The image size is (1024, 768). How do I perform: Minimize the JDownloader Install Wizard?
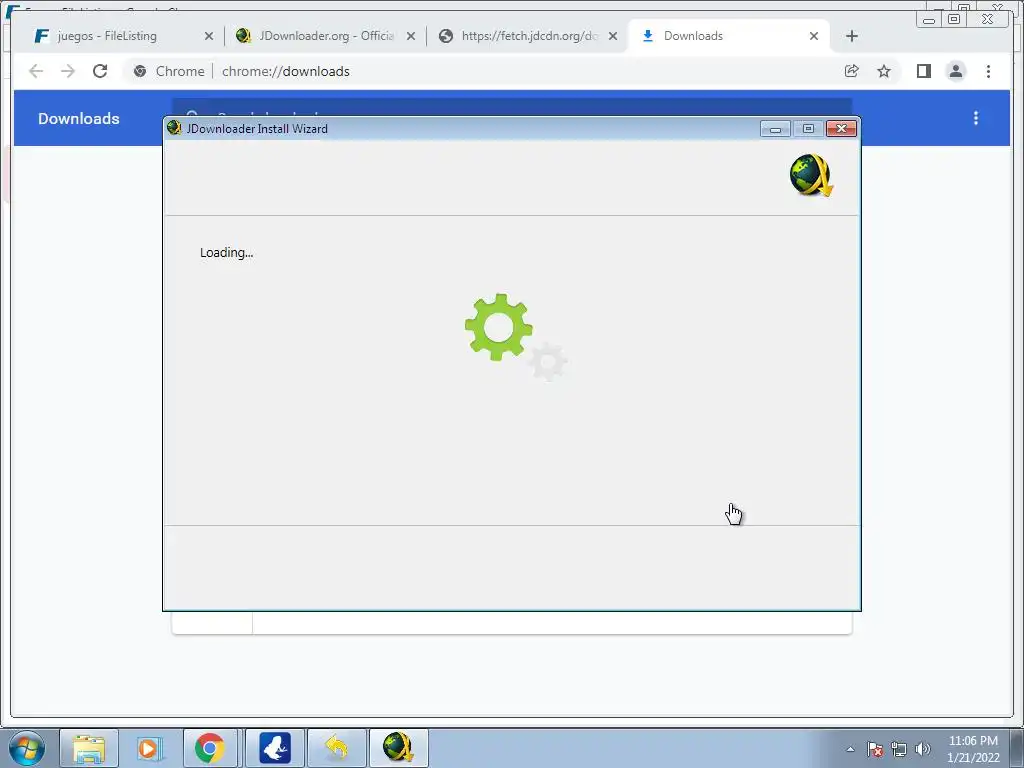click(775, 129)
